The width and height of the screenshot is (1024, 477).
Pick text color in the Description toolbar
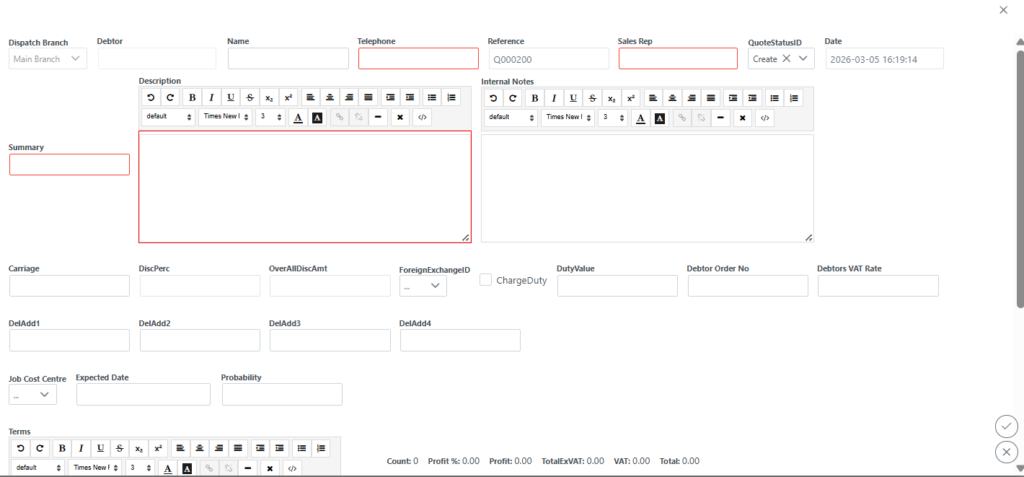pos(297,117)
